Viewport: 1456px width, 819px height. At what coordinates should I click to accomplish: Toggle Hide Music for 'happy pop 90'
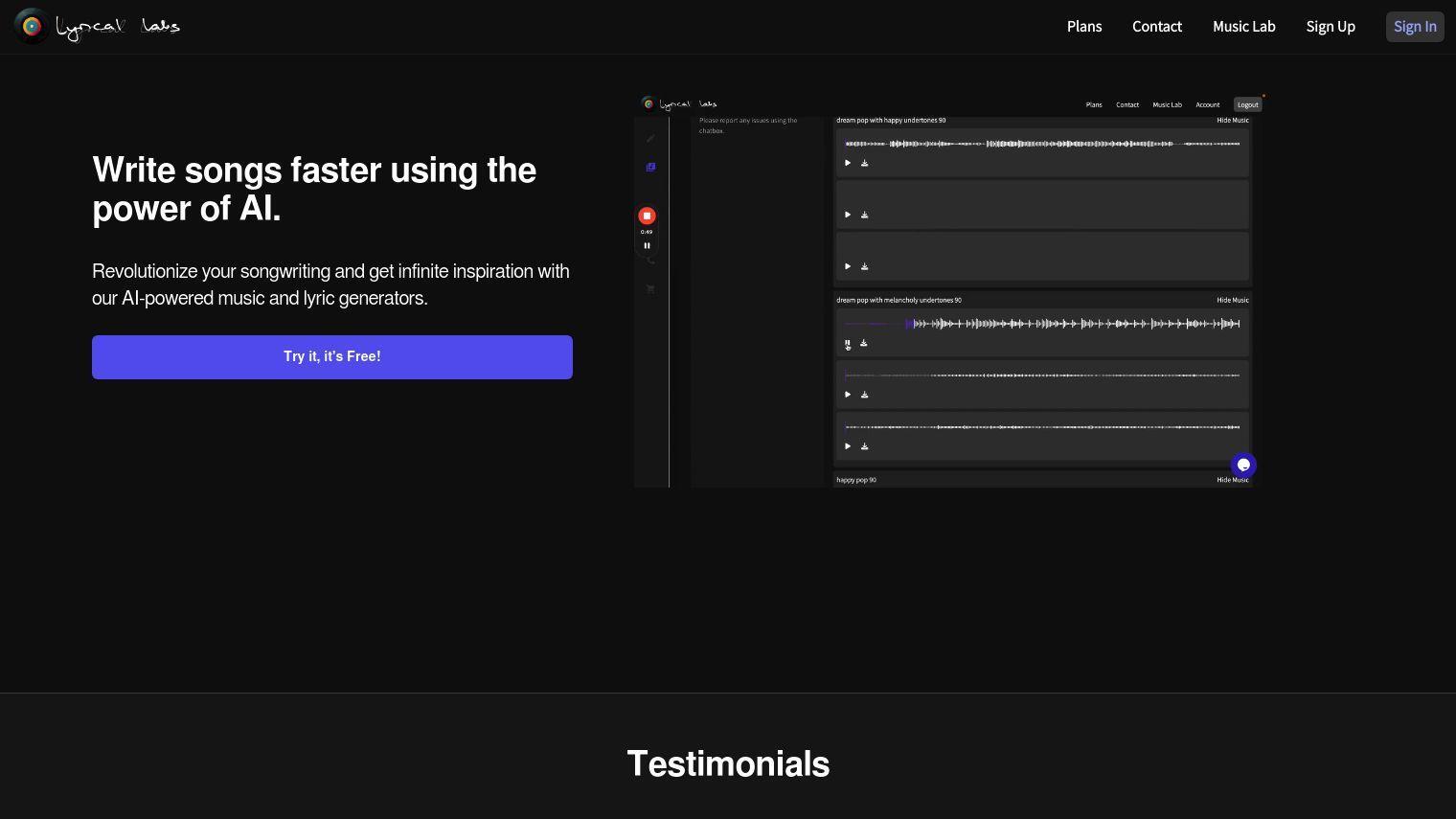[x=1233, y=480]
